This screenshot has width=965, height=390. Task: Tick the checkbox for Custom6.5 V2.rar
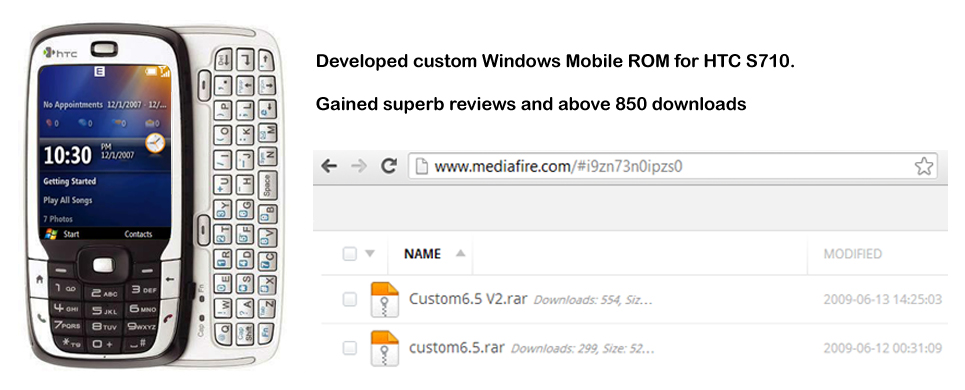pos(350,300)
